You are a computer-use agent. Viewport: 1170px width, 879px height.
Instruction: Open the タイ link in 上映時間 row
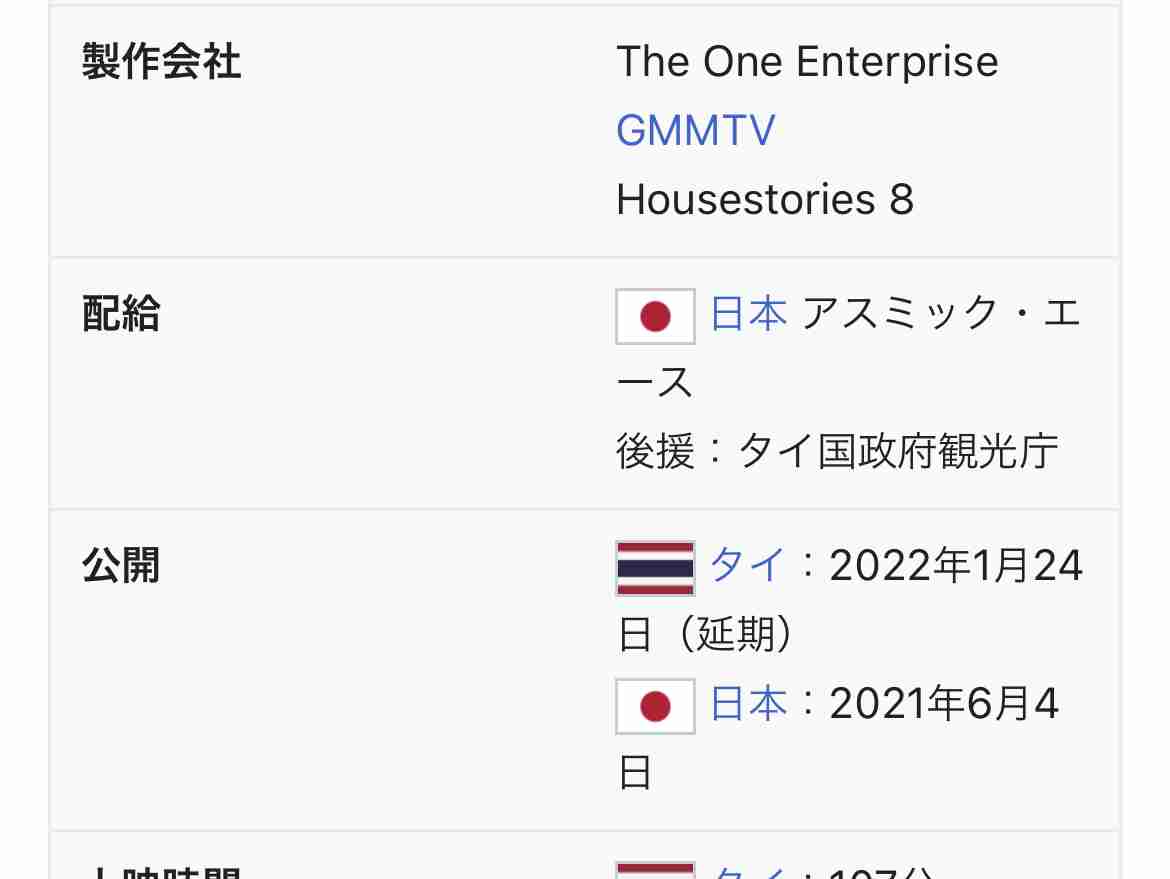(747, 872)
